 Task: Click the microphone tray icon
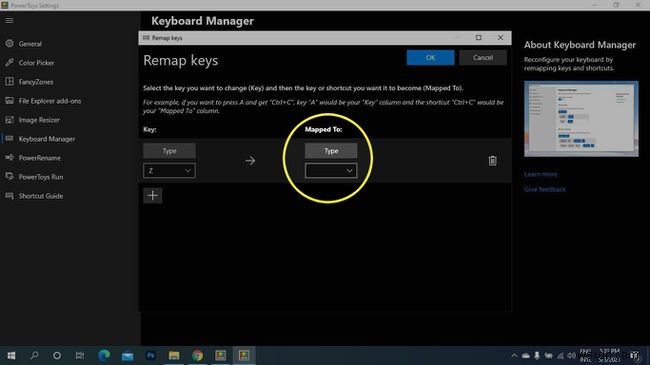[537, 355]
